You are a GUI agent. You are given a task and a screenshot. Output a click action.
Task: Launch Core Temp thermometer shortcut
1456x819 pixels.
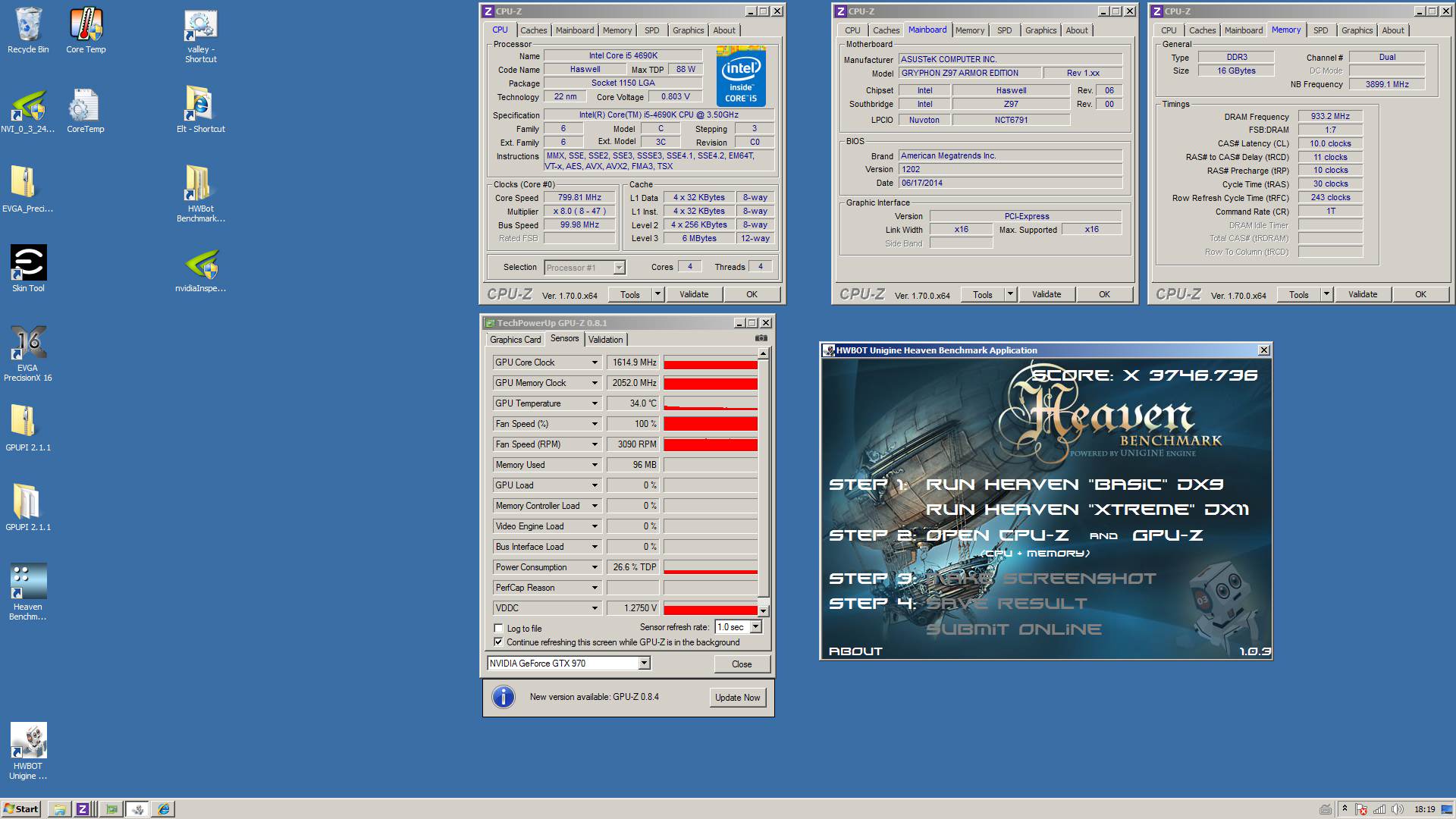point(86,30)
